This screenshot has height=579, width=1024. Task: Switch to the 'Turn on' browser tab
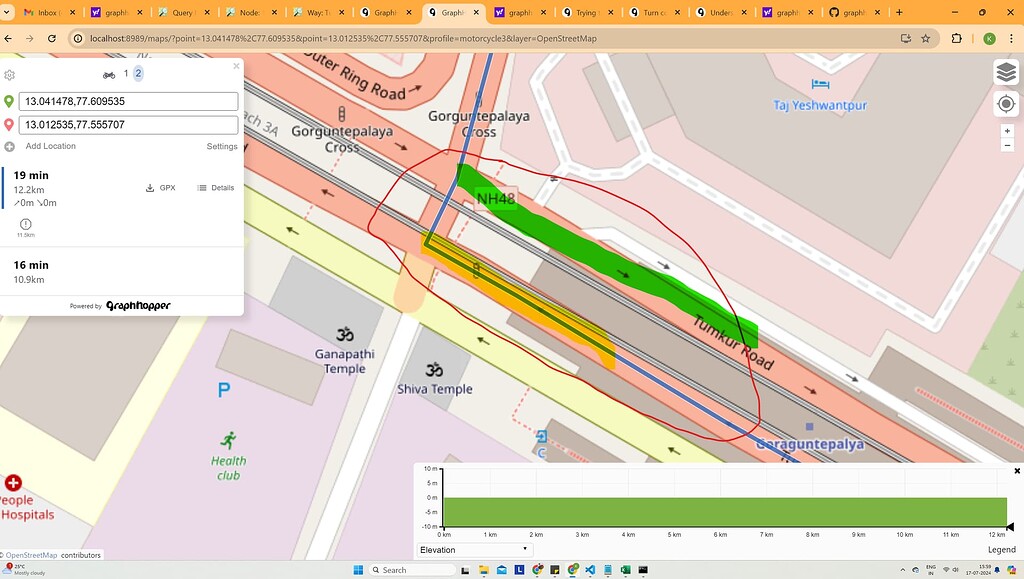pyautogui.click(x=655, y=13)
